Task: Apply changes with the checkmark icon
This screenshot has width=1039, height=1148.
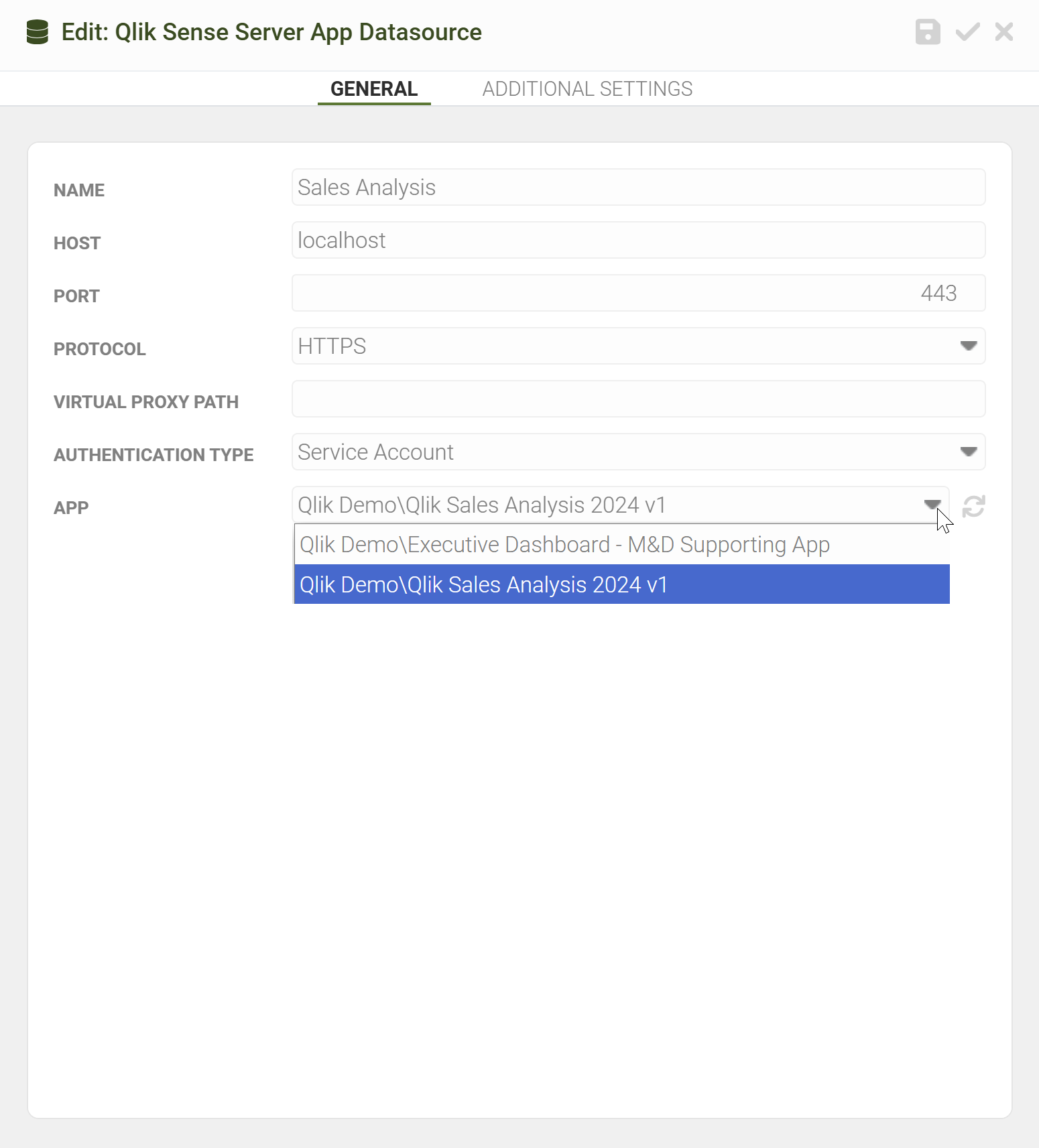Action: 967,32
